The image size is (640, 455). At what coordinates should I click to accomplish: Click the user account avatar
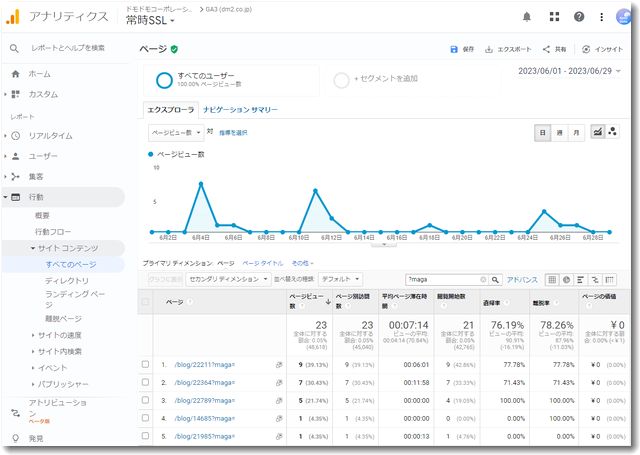click(623, 17)
